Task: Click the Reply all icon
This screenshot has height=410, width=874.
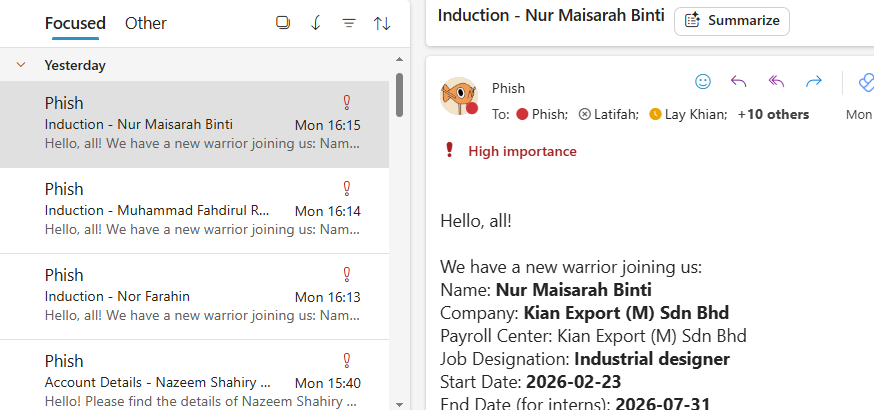Action: pos(776,82)
